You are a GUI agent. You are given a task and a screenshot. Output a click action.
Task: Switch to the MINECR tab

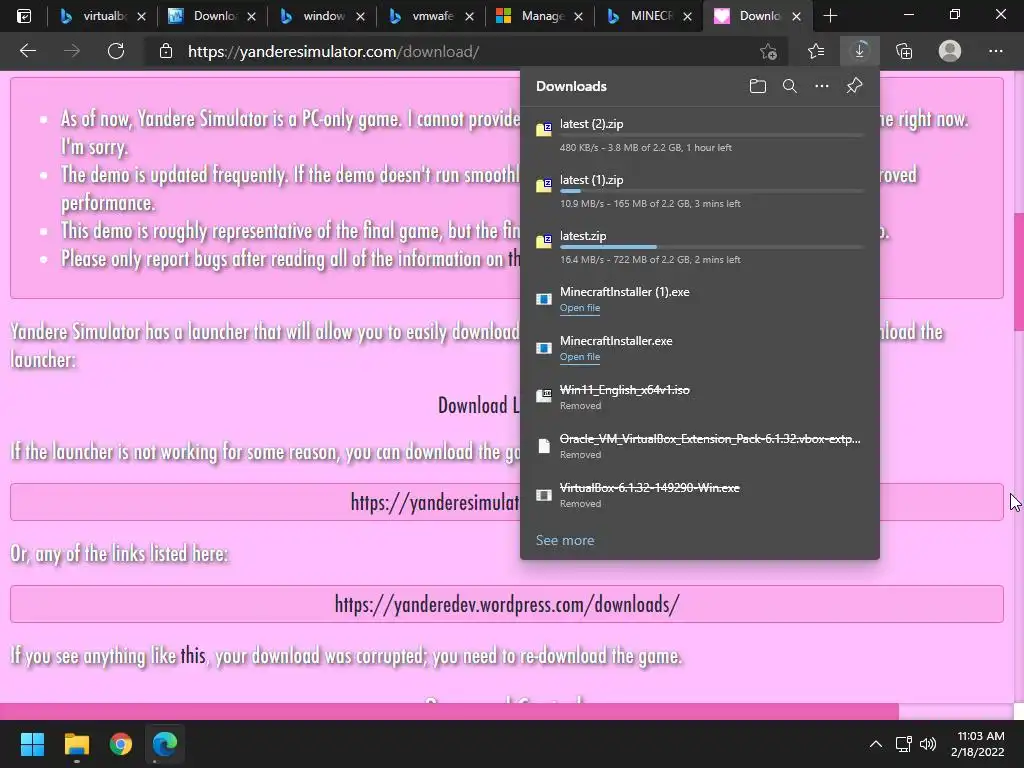(x=648, y=16)
